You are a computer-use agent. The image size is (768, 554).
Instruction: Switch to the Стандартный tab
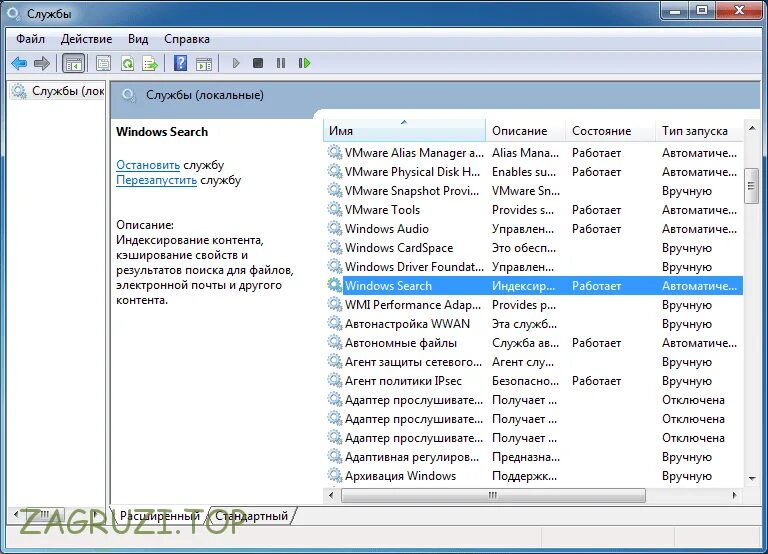[251, 516]
